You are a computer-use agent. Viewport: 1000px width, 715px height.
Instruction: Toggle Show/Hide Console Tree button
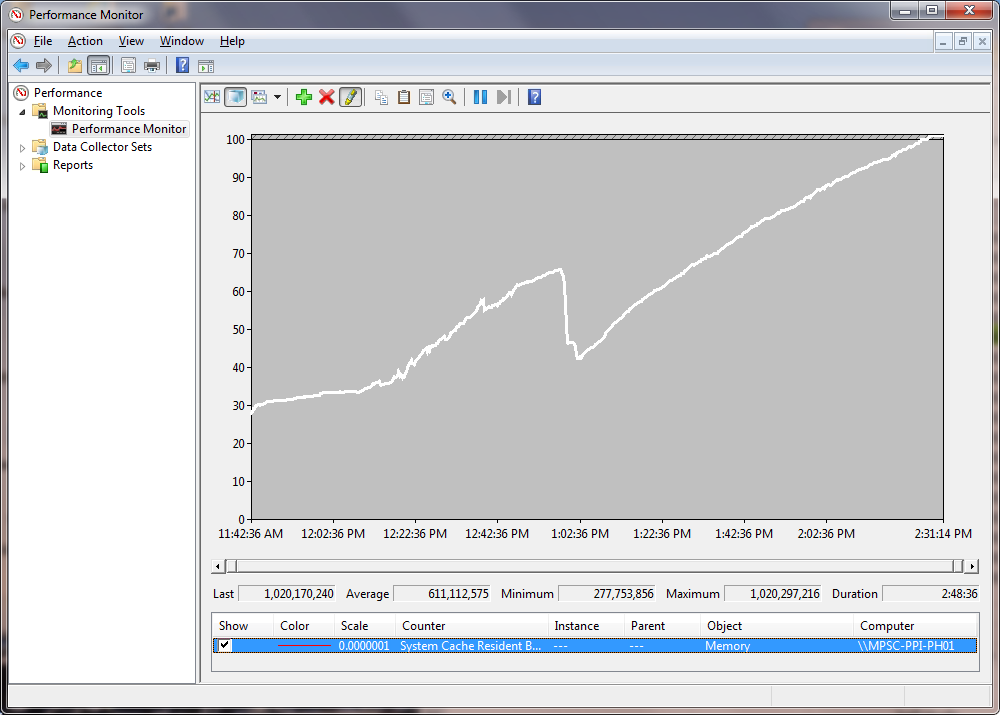pos(98,66)
